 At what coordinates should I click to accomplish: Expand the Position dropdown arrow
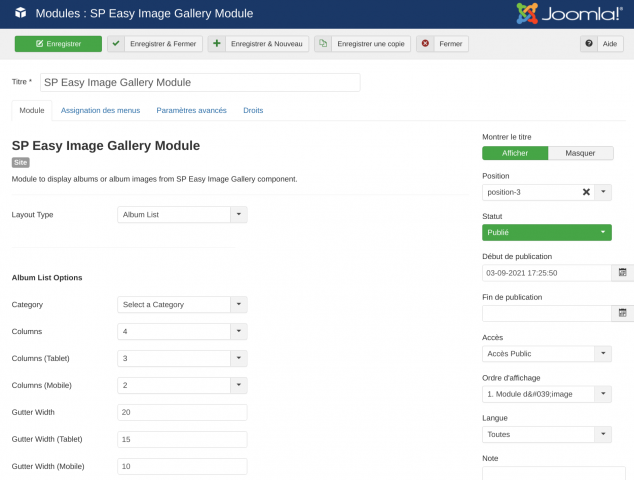tap(603, 192)
